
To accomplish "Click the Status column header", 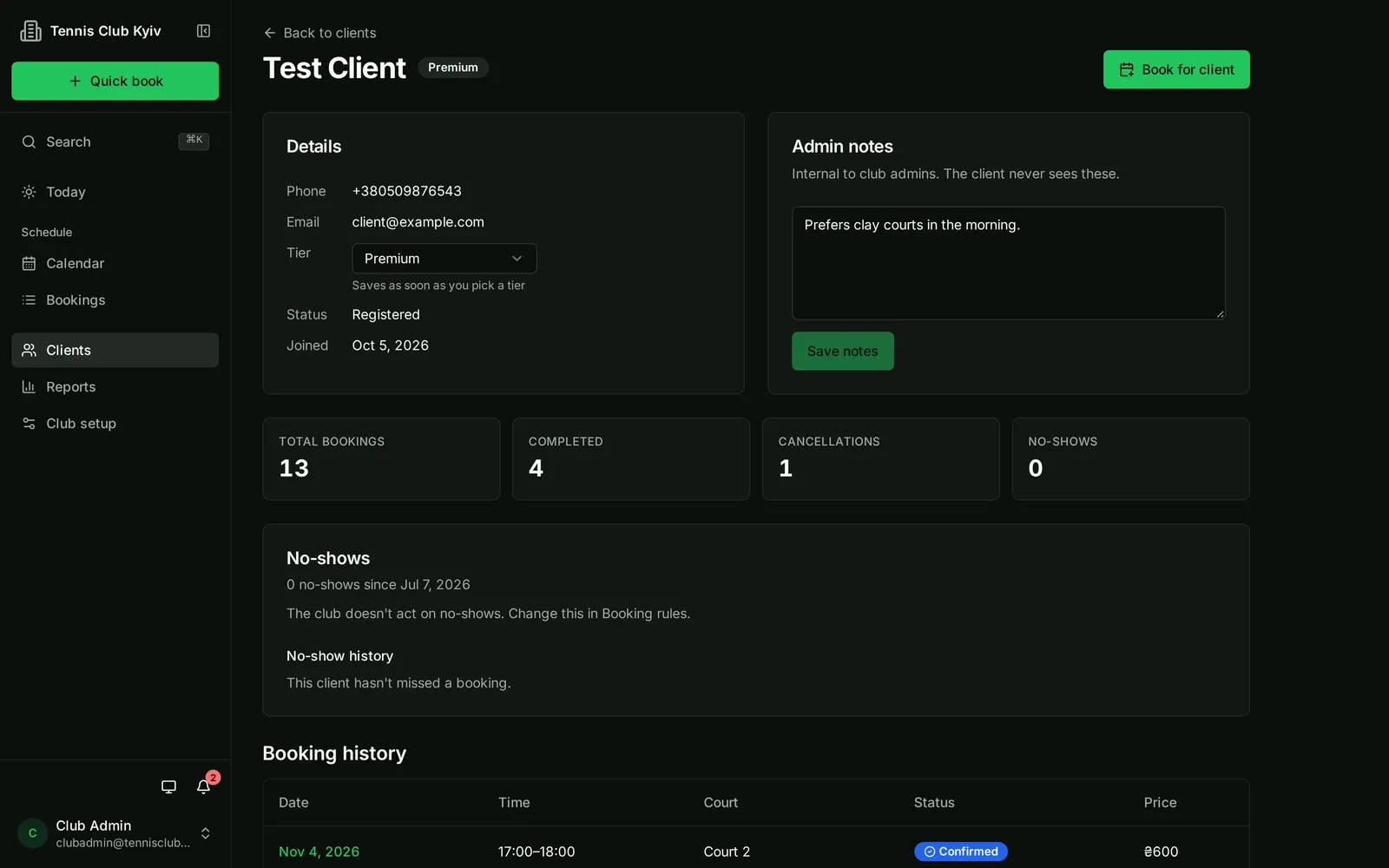I will [x=934, y=803].
